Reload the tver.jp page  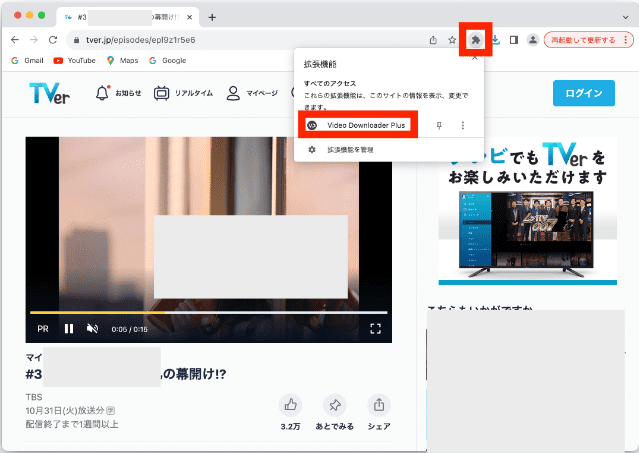tap(53, 40)
